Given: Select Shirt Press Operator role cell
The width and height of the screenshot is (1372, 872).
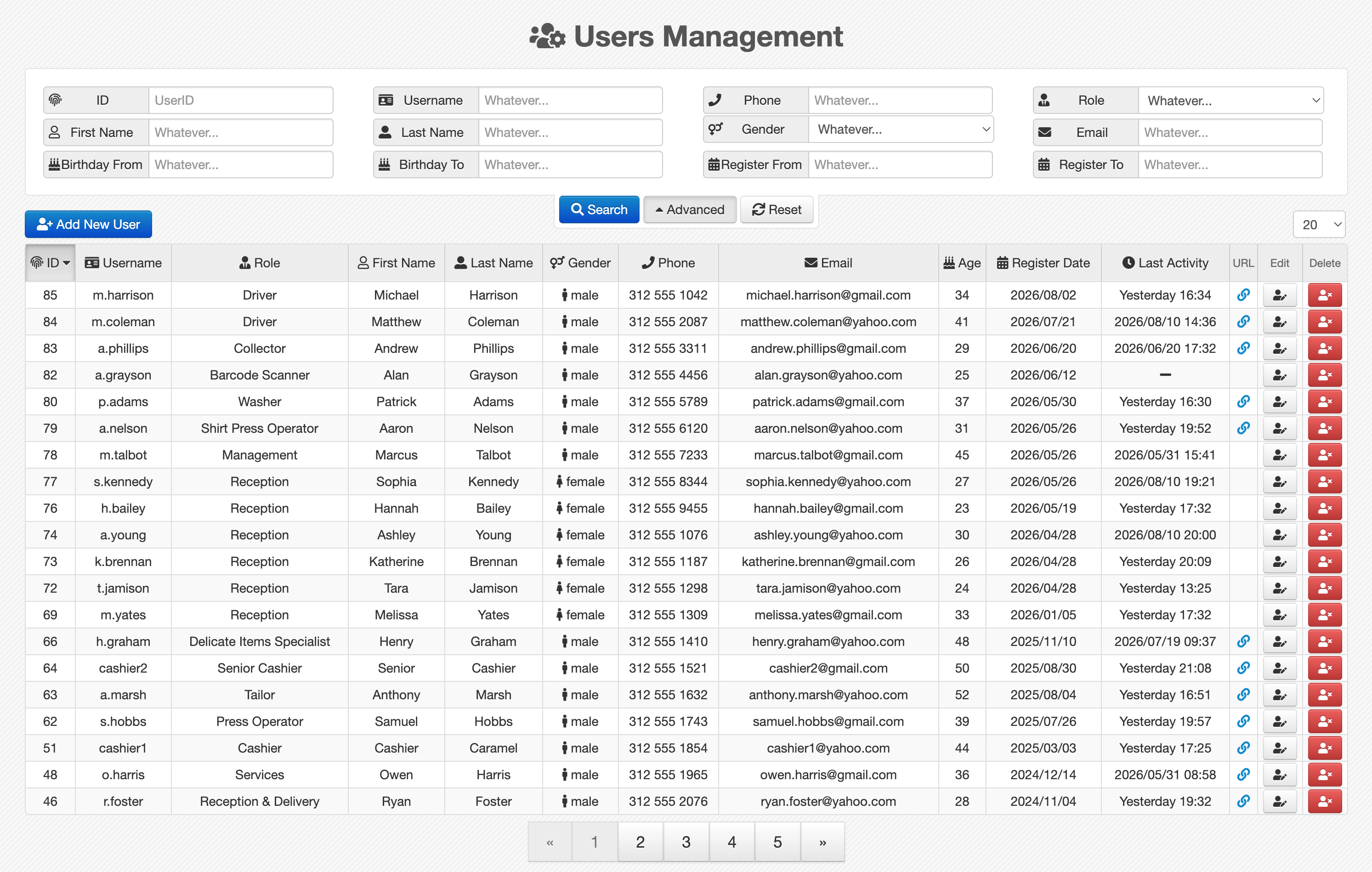Looking at the screenshot, I should pos(259,428).
